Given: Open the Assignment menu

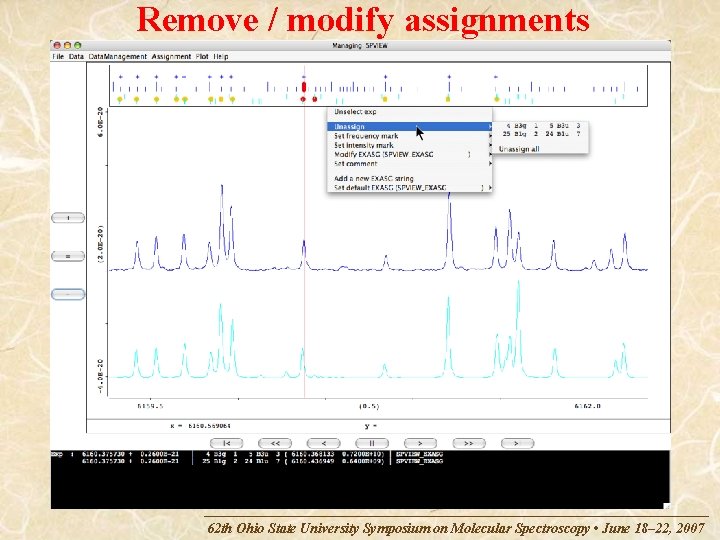Looking at the screenshot, I should 171,56.
